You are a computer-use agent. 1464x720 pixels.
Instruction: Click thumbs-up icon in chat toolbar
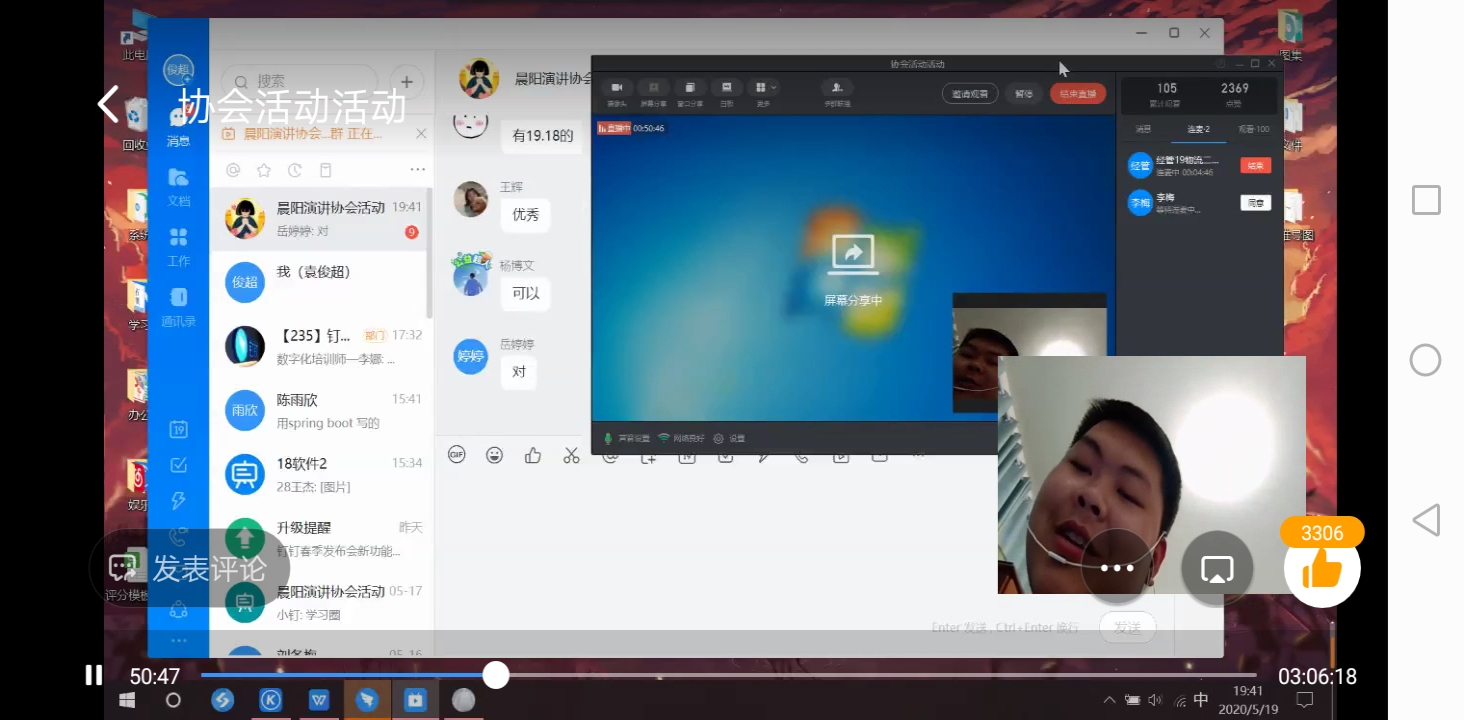pos(533,455)
